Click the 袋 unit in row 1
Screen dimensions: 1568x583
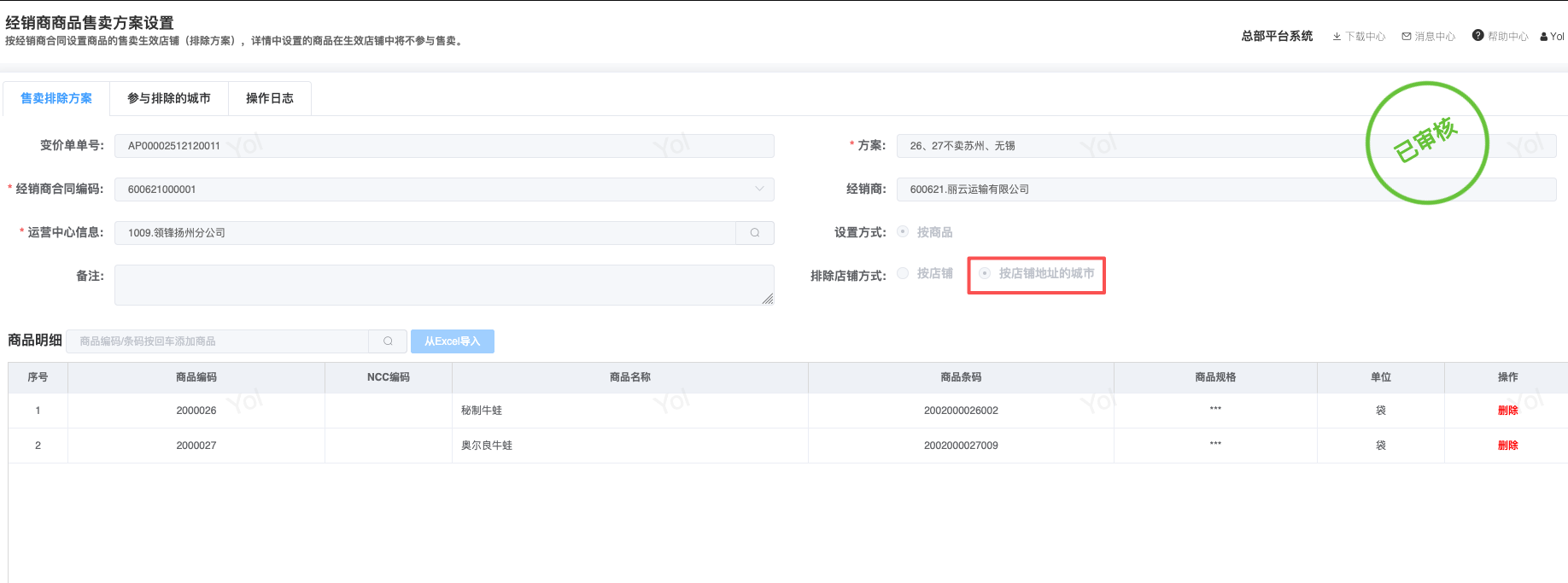click(x=1381, y=411)
